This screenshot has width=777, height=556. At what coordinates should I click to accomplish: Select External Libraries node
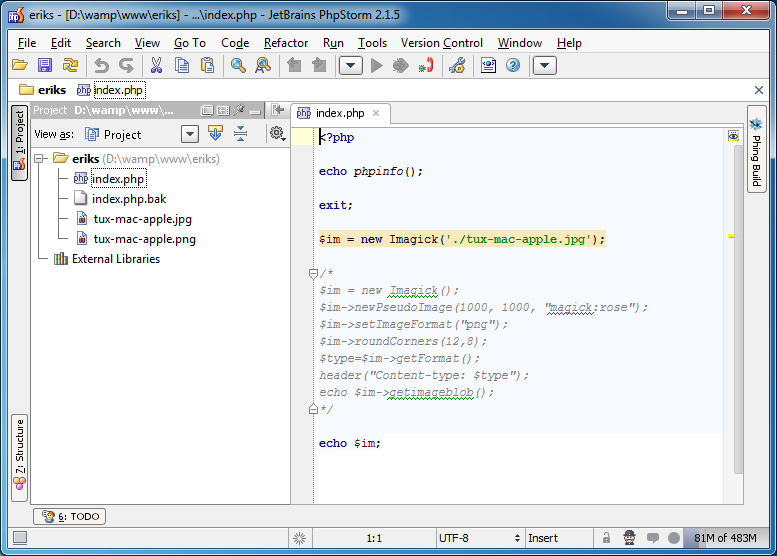[107, 259]
